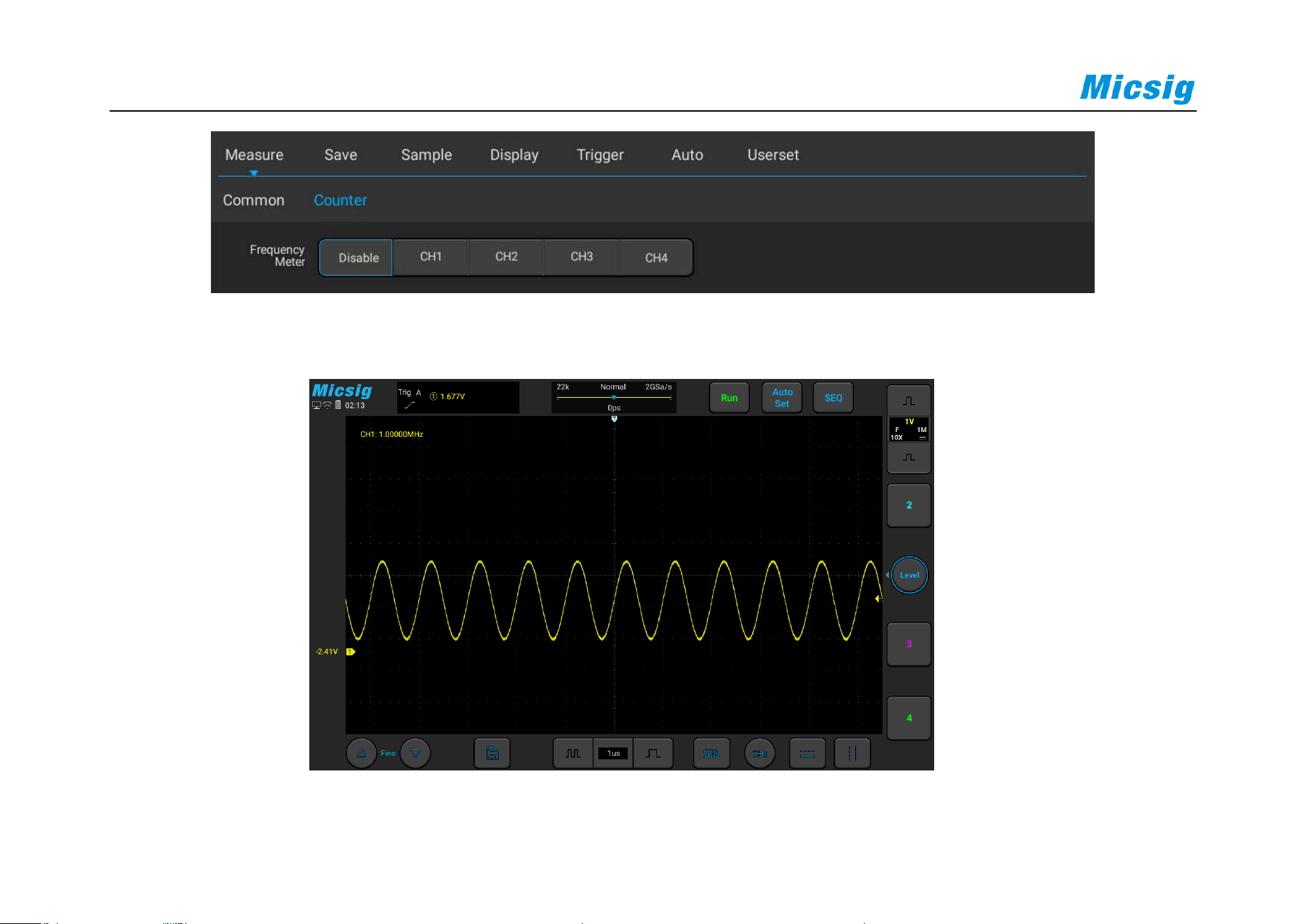Click the 22k memory depth text
Viewport: 1307px width, 924px height.
pos(563,387)
